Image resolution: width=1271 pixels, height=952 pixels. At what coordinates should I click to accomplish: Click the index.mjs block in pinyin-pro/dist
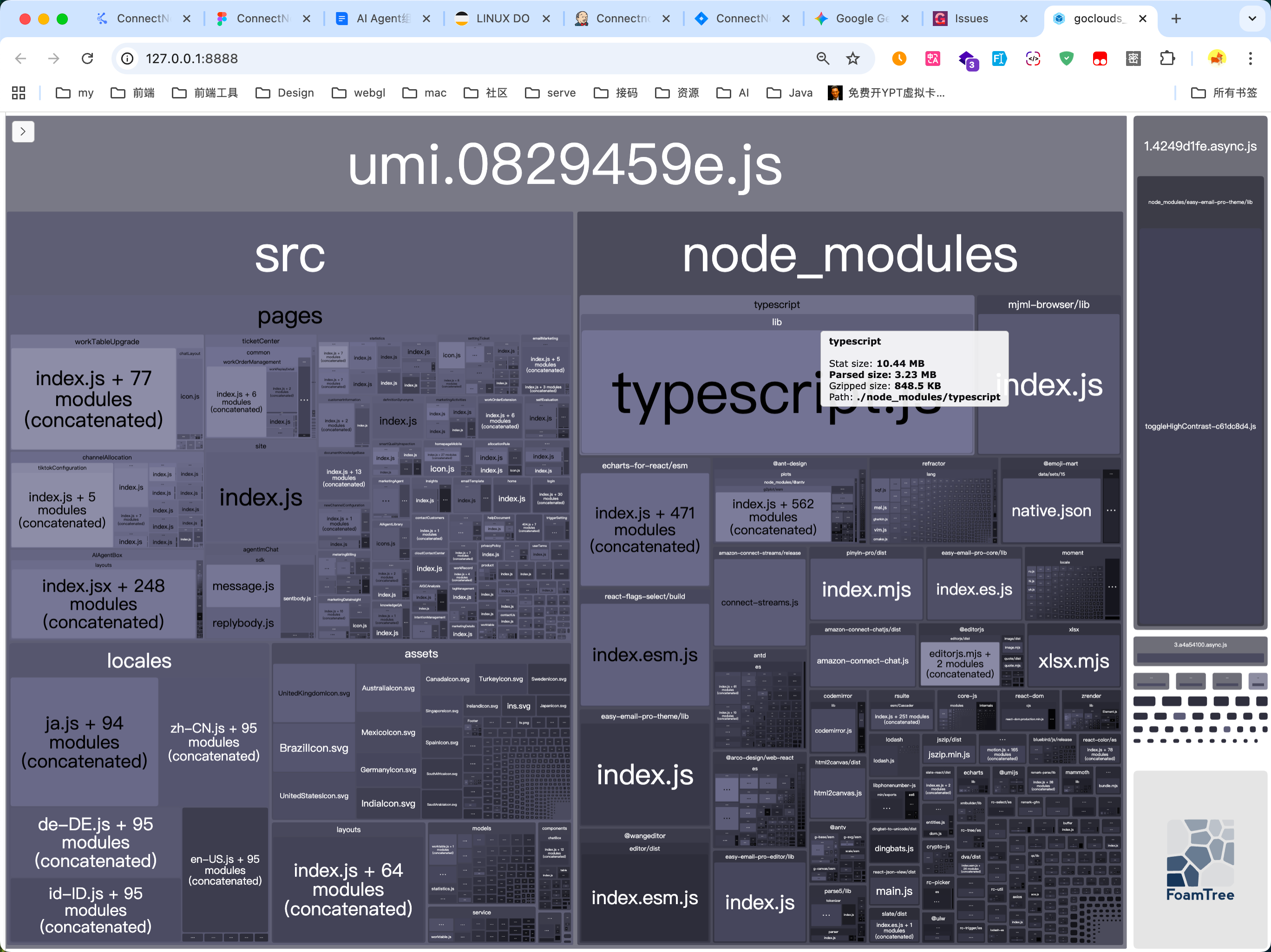tap(866, 589)
